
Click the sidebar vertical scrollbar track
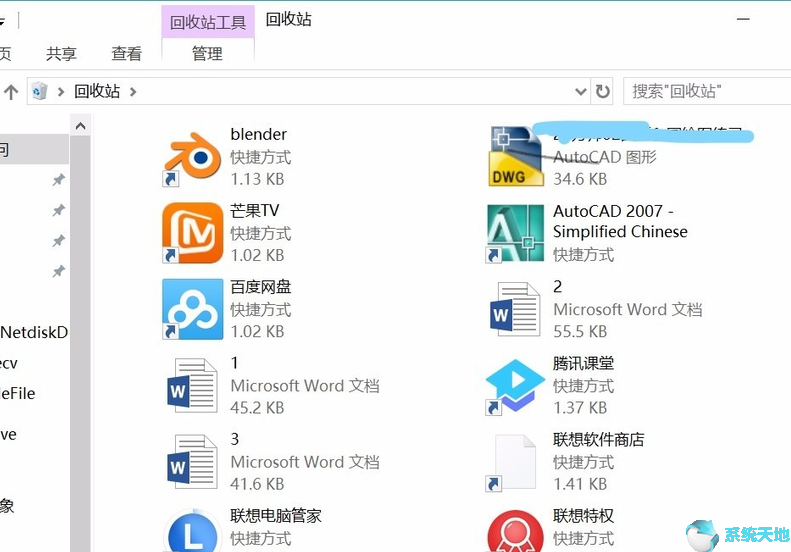coord(80,343)
